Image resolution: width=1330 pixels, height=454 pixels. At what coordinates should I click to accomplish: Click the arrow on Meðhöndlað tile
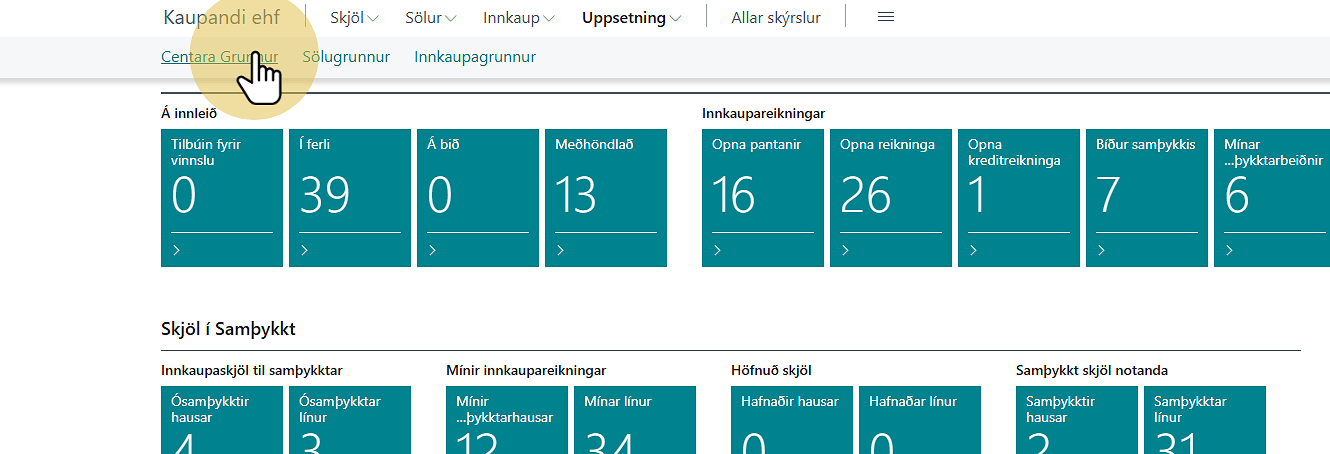pyautogui.click(x=561, y=250)
